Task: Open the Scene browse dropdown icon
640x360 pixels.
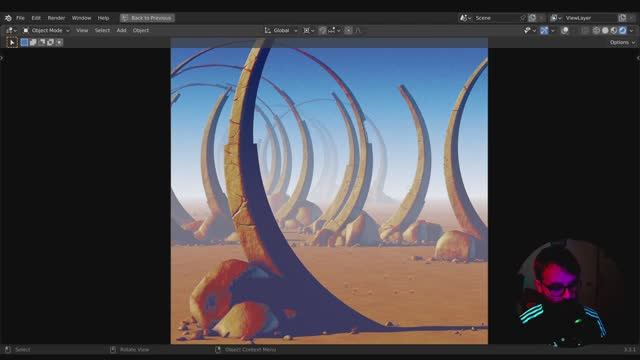Action: click(466, 18)
